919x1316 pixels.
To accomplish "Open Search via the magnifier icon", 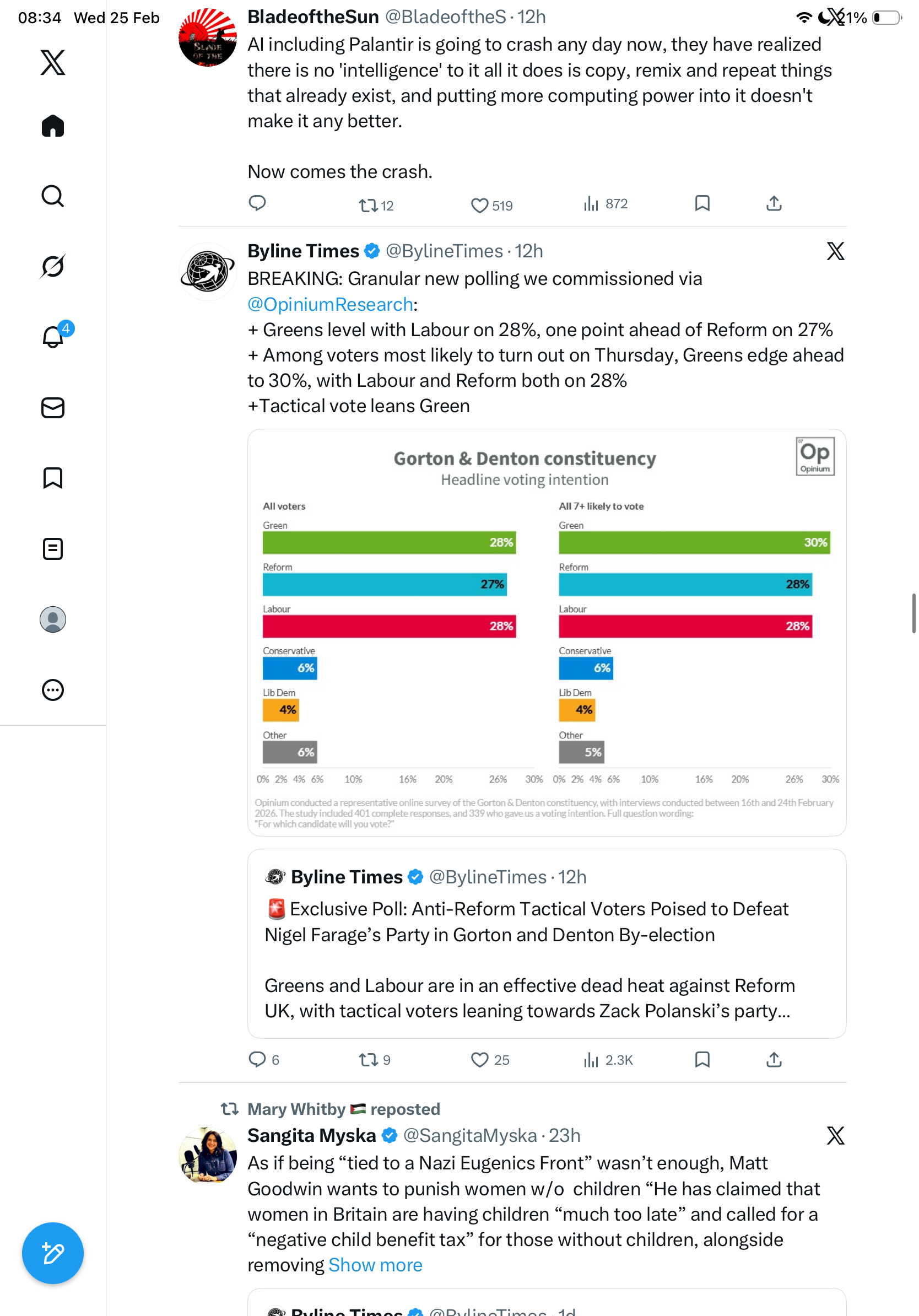I will [53, 196].
